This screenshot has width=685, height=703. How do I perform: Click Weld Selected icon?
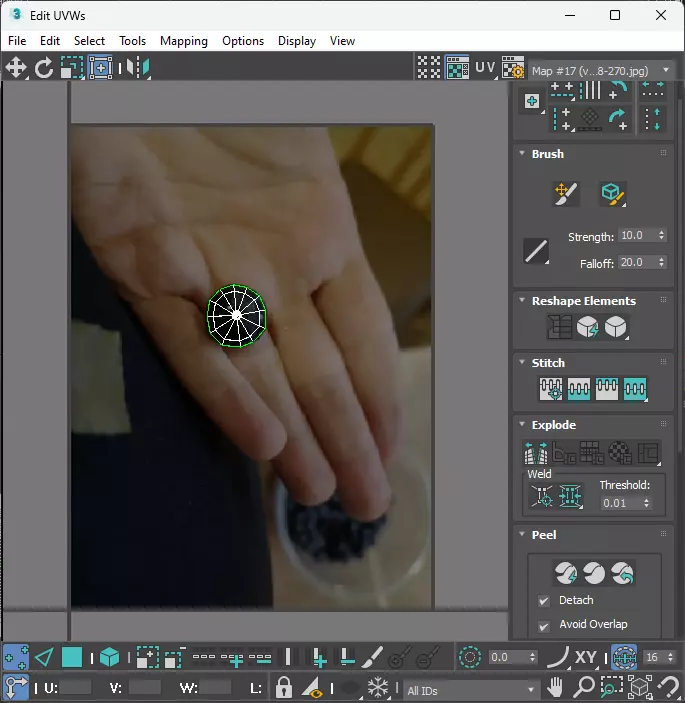570,496
